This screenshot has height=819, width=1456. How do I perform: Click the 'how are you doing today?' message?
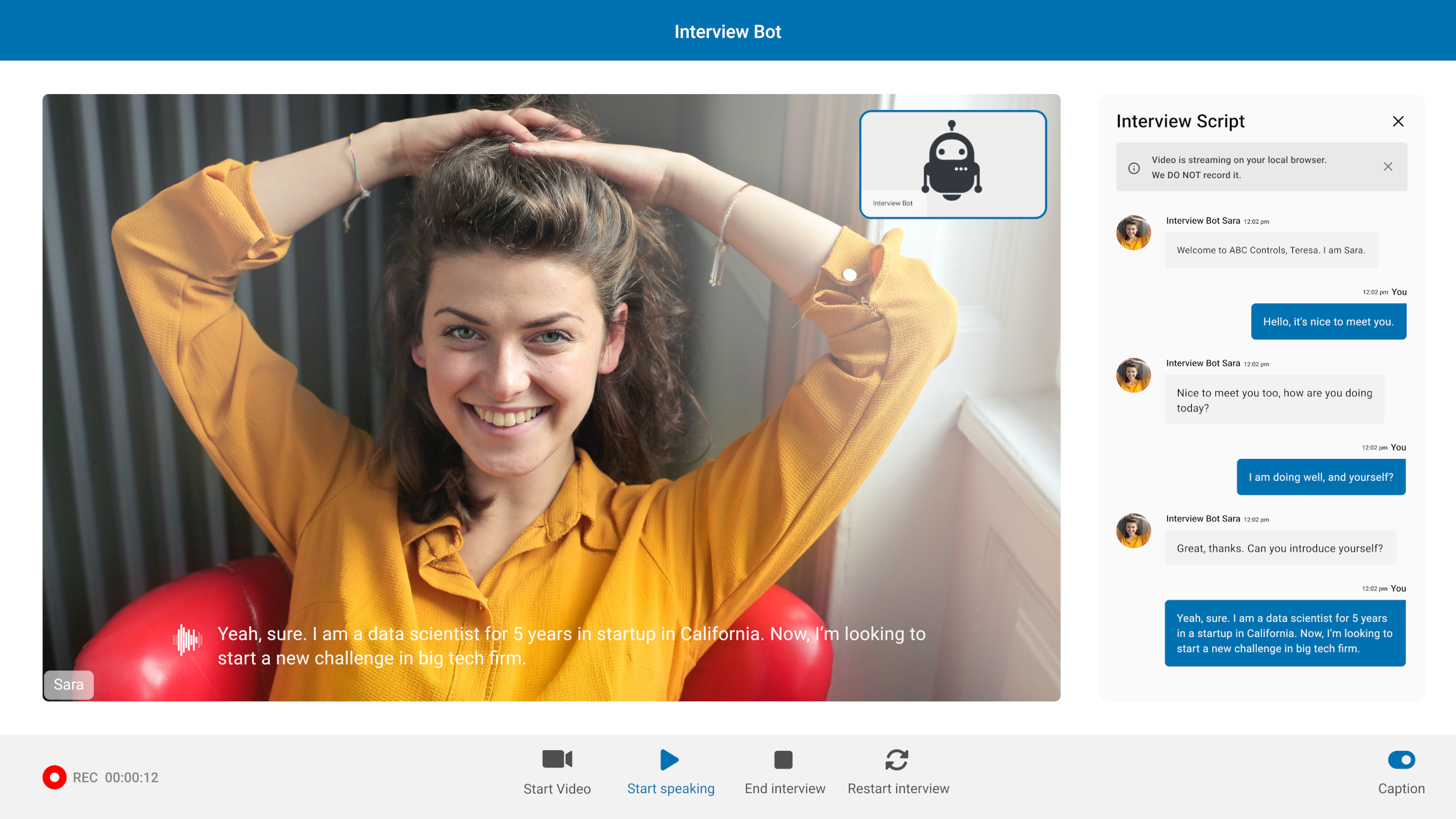pos(1274,399)
